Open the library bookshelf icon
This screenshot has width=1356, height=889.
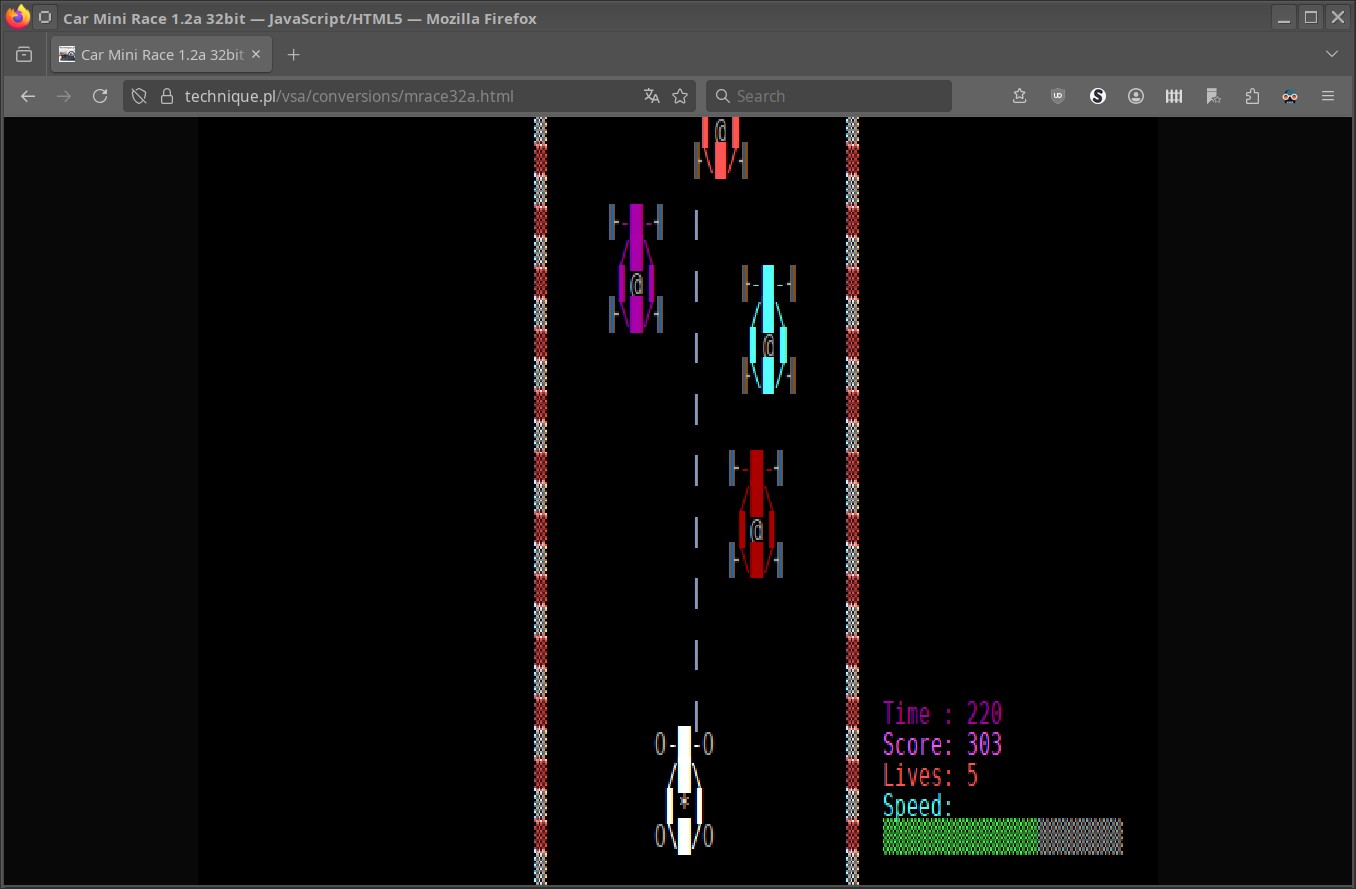[1174, 96]
